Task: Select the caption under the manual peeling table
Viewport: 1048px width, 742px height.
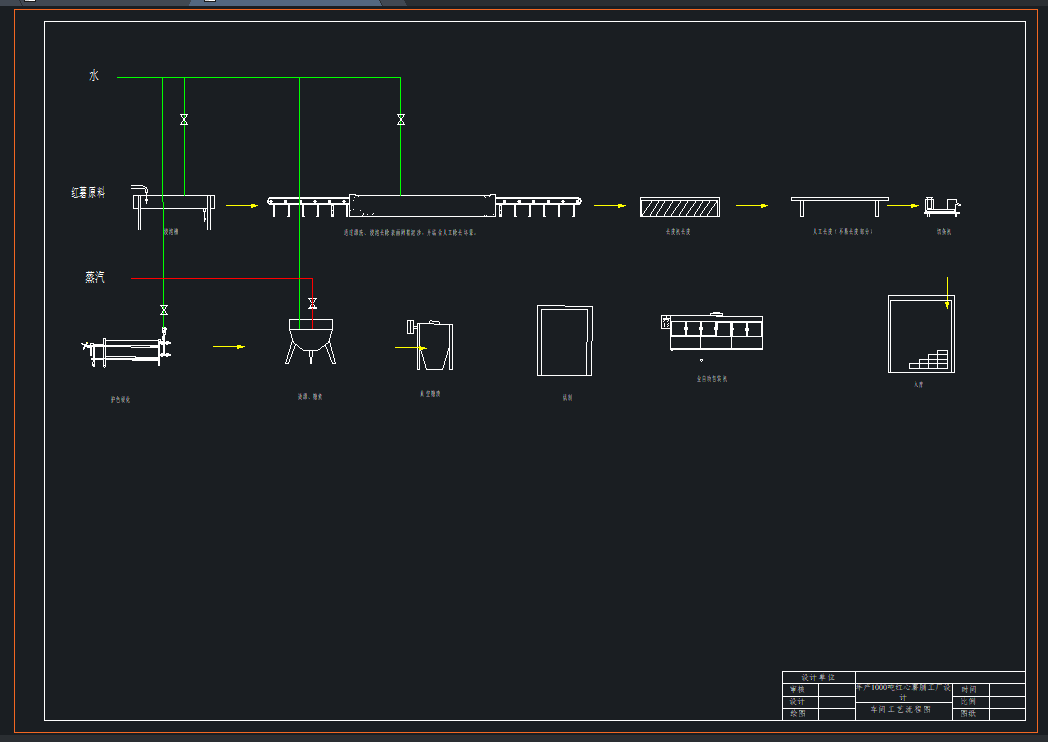Action: 843,232
